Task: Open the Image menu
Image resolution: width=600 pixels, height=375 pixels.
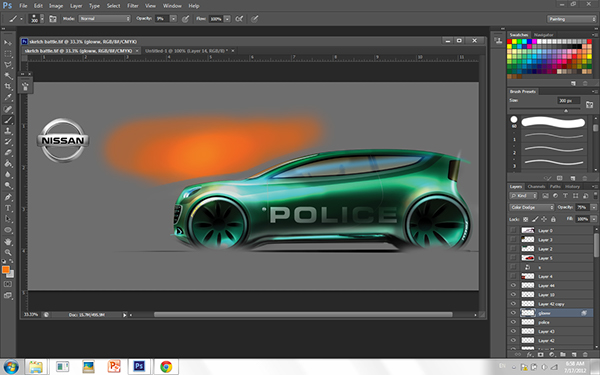Action: click(56, 6)
